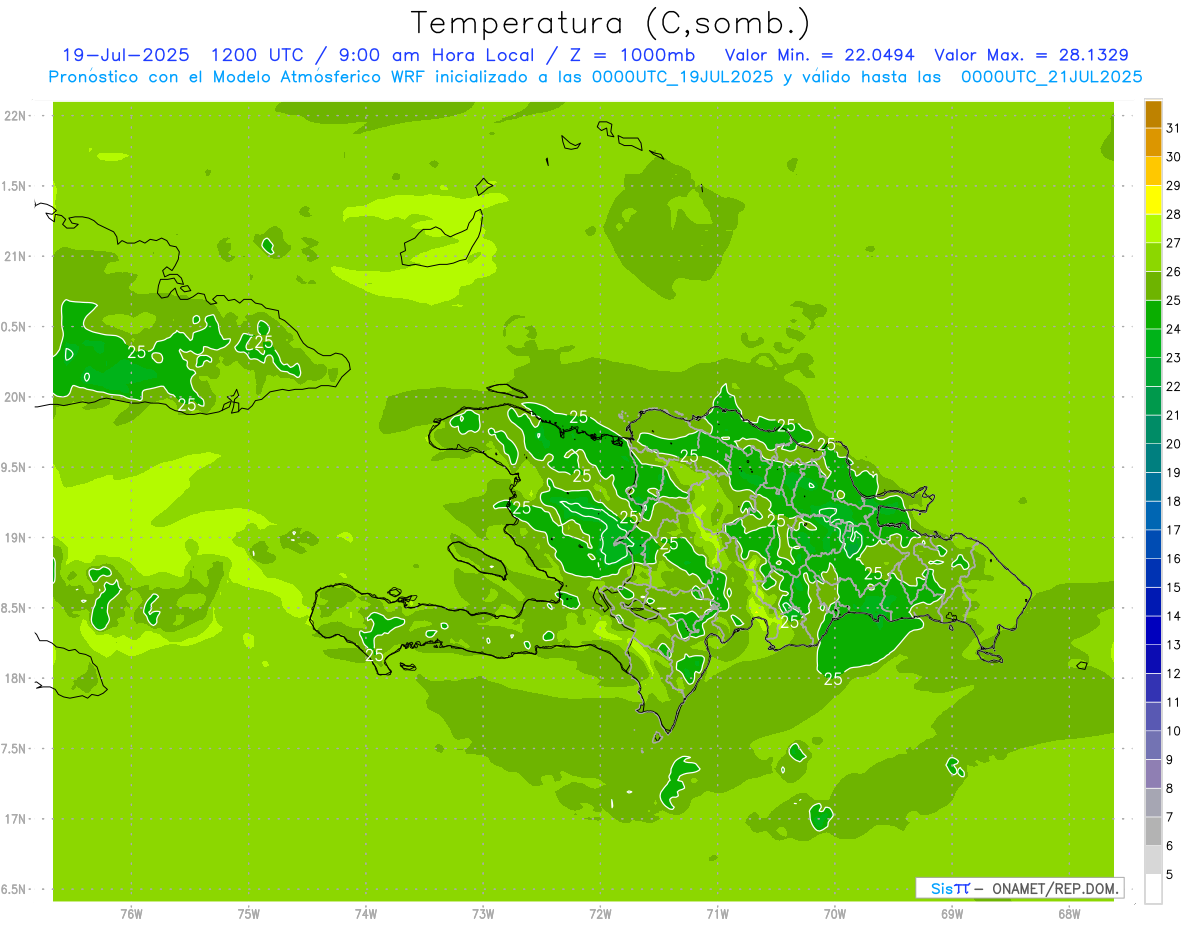Click the legend value 31
The image size is (1200, 927).
(x=1173, y=128)
